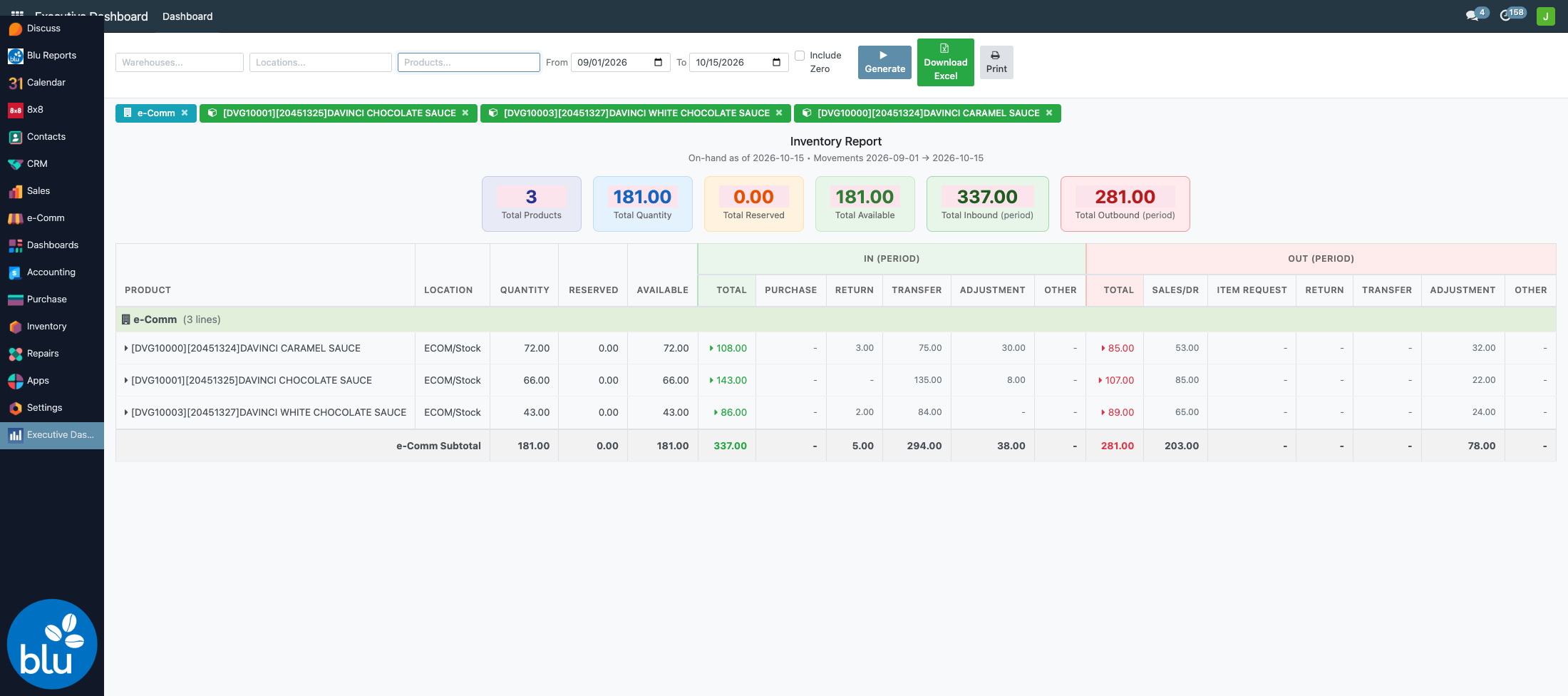Viewport: 1568px width, 696px height.
Task: Focus the Products filter field
Action: (x=469, y=62)
